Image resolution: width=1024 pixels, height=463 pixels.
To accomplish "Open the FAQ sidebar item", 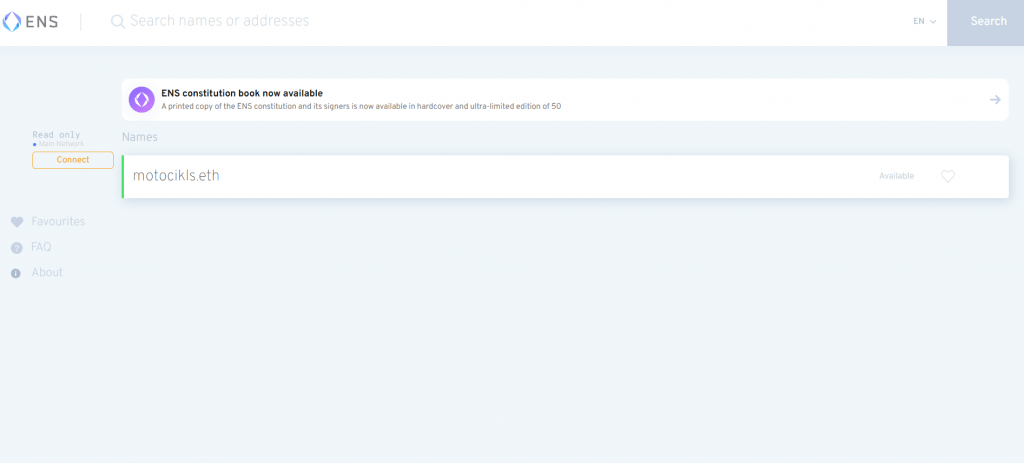I will [41, 247].
